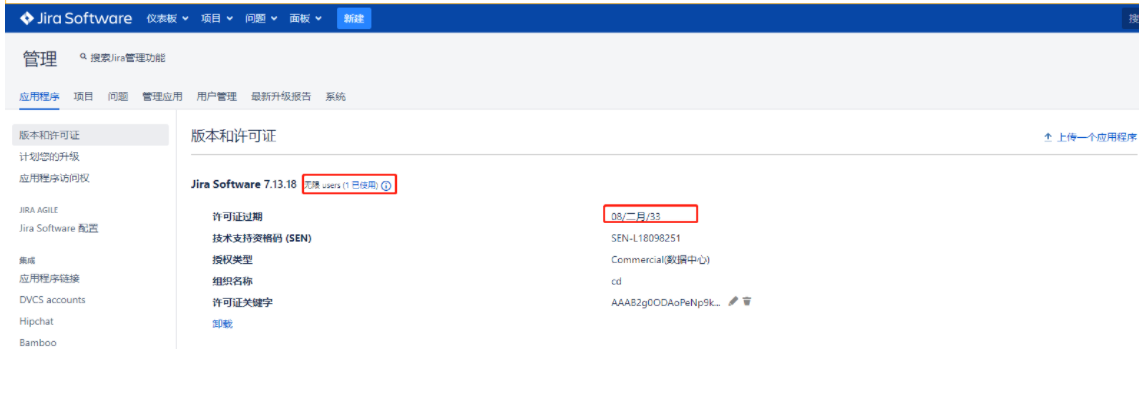The image size is (1145, 419).
Task: Click the Jira Software 7.13.18 heading
Action: point(244,185)
